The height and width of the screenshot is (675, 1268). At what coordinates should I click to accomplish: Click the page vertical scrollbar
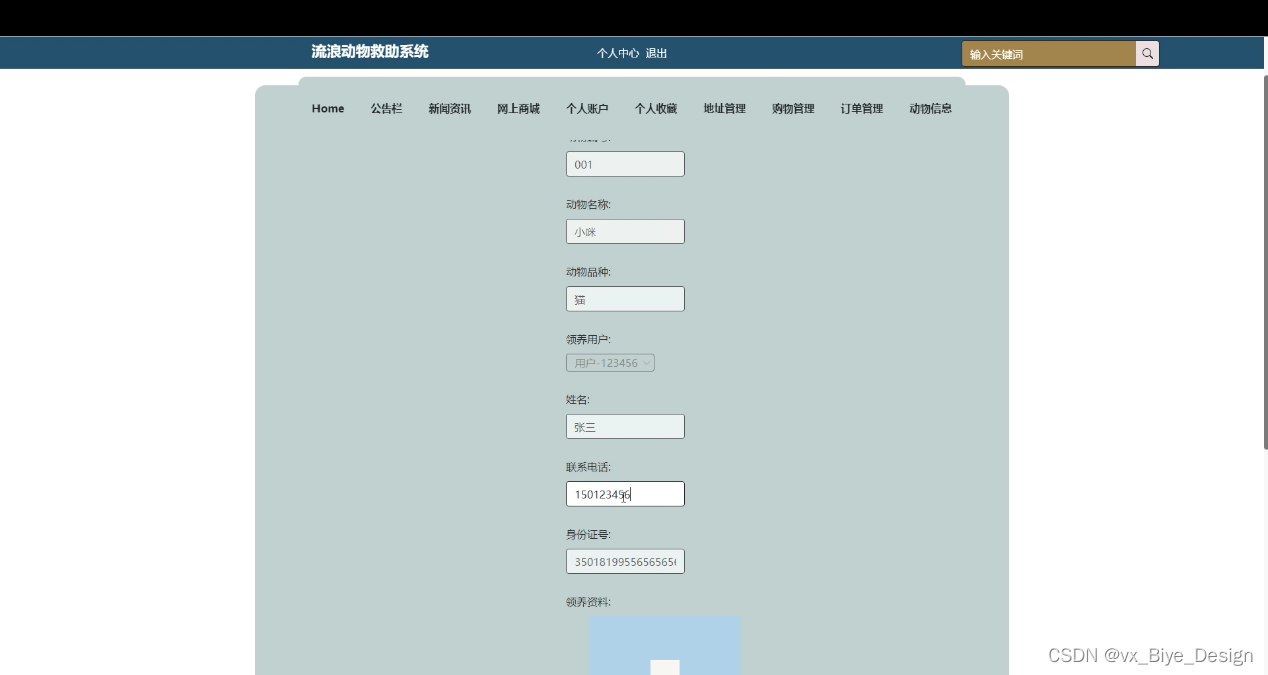click(x=1264, y=260)
